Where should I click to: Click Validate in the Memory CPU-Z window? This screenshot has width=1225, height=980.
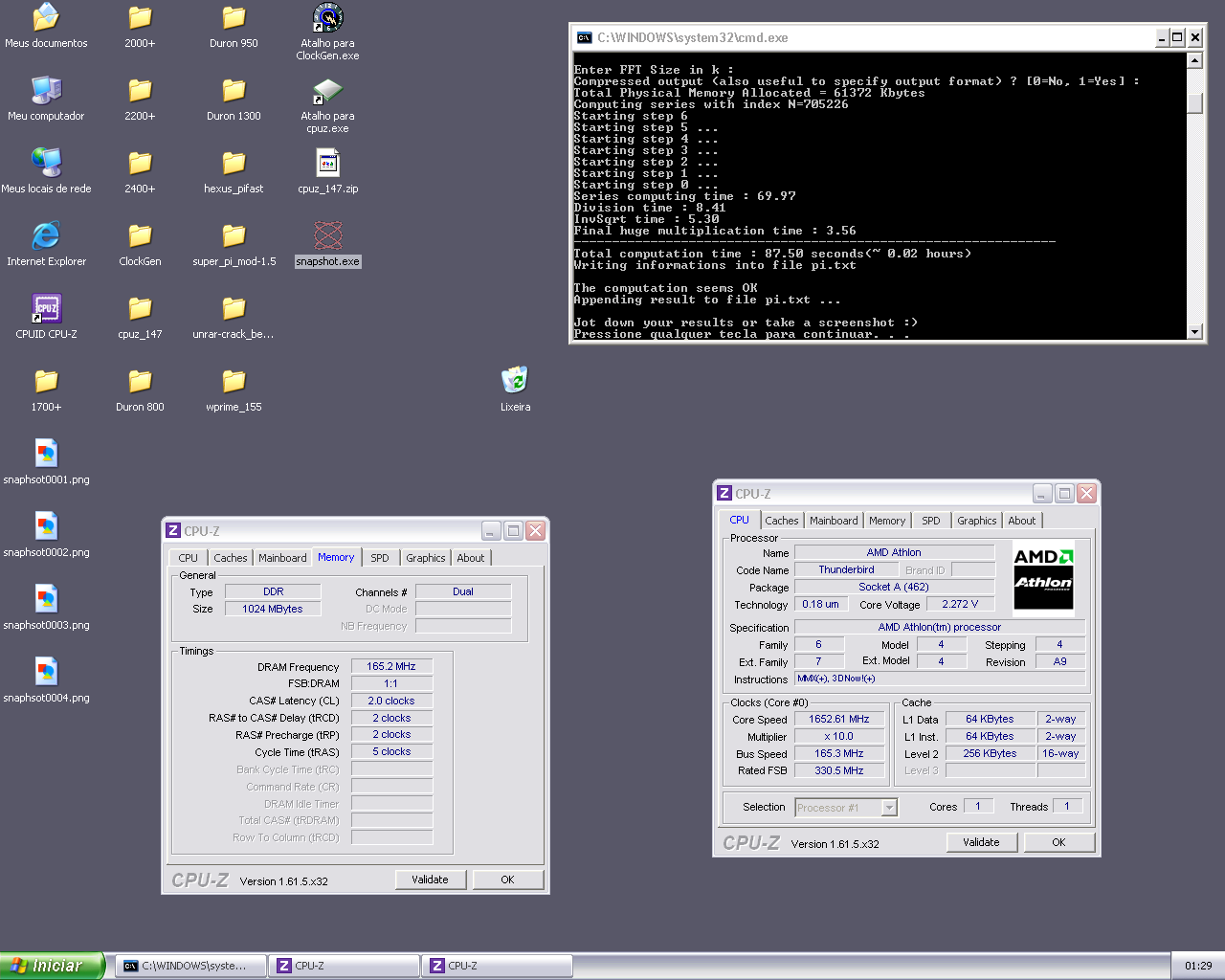click(x=430, y=880)
